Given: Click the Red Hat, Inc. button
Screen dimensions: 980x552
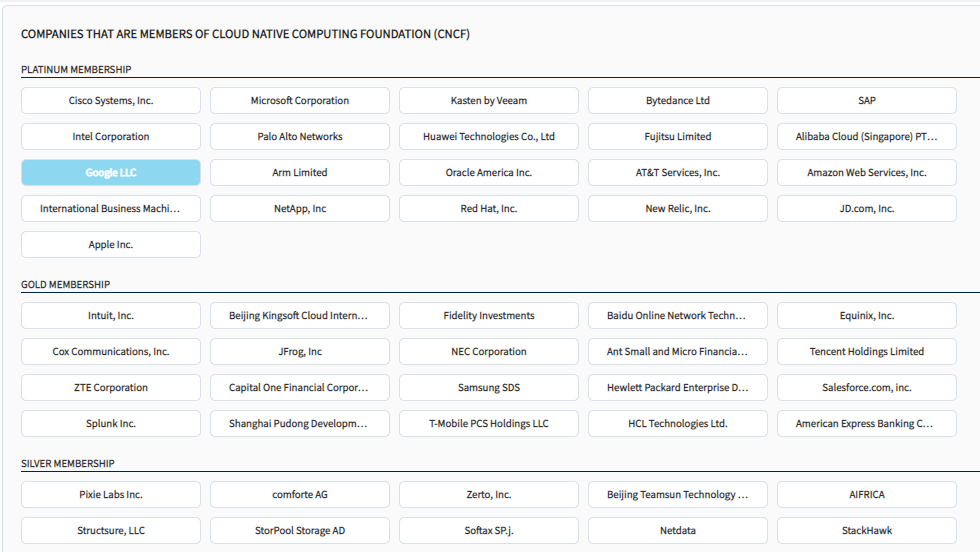Looking at the screenshot, I should [x=489, y=209].
